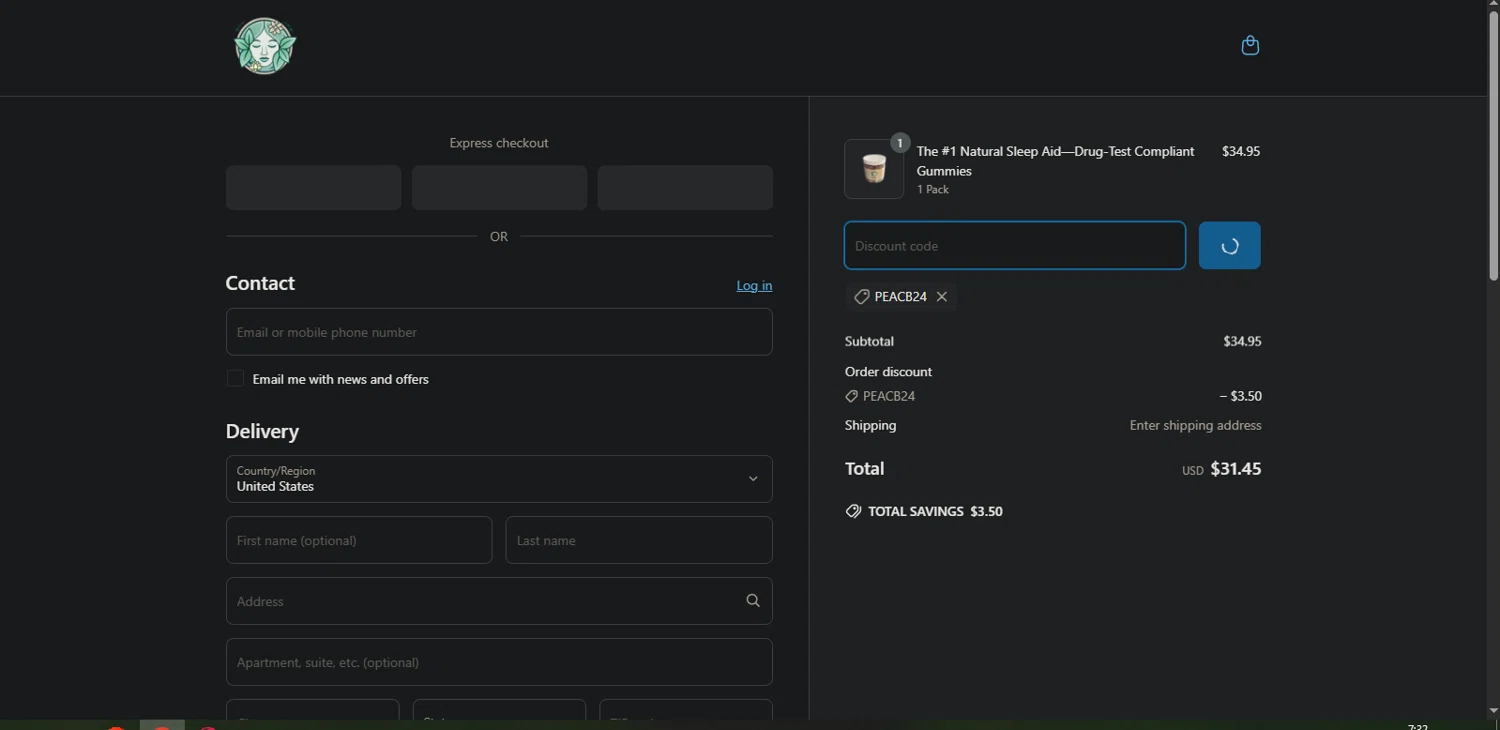Click into the Last name field

(x=639, y=540)
